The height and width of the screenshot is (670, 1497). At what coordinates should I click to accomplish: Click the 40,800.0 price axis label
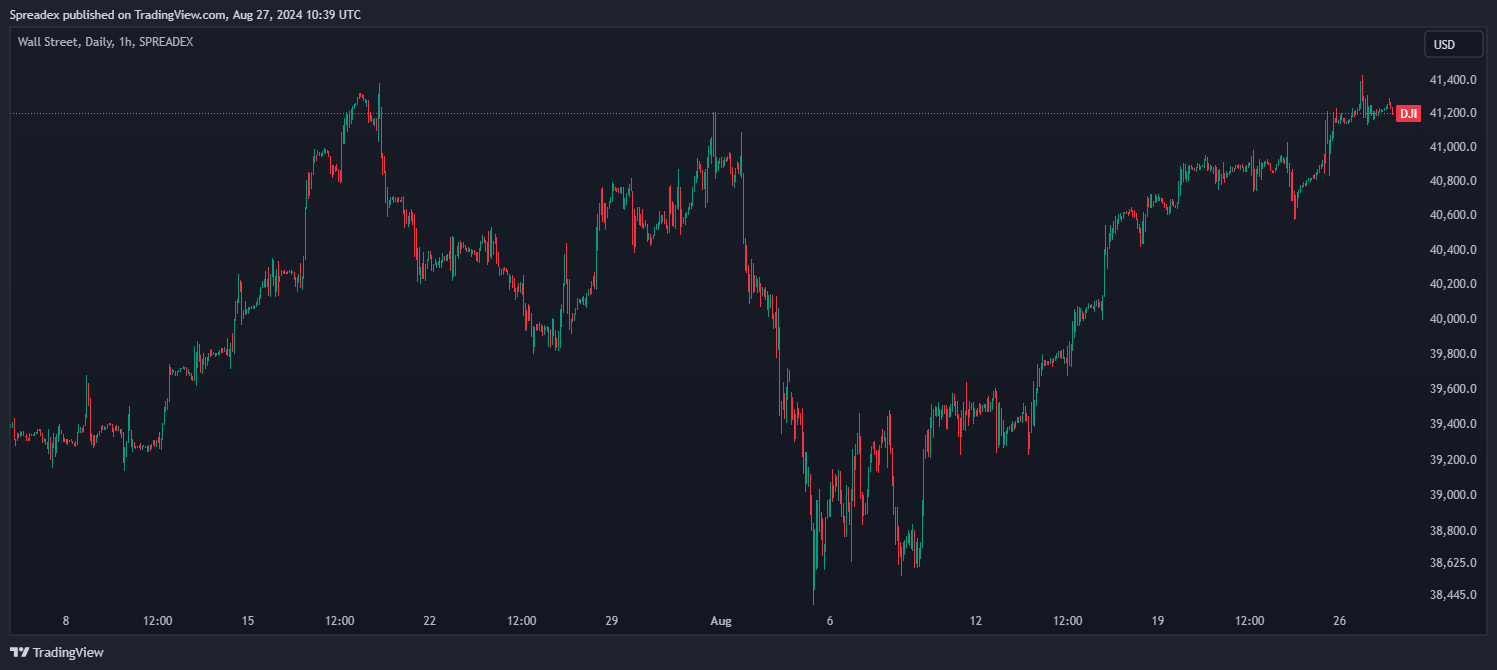pyautogui.click(x=1454, y=181)
